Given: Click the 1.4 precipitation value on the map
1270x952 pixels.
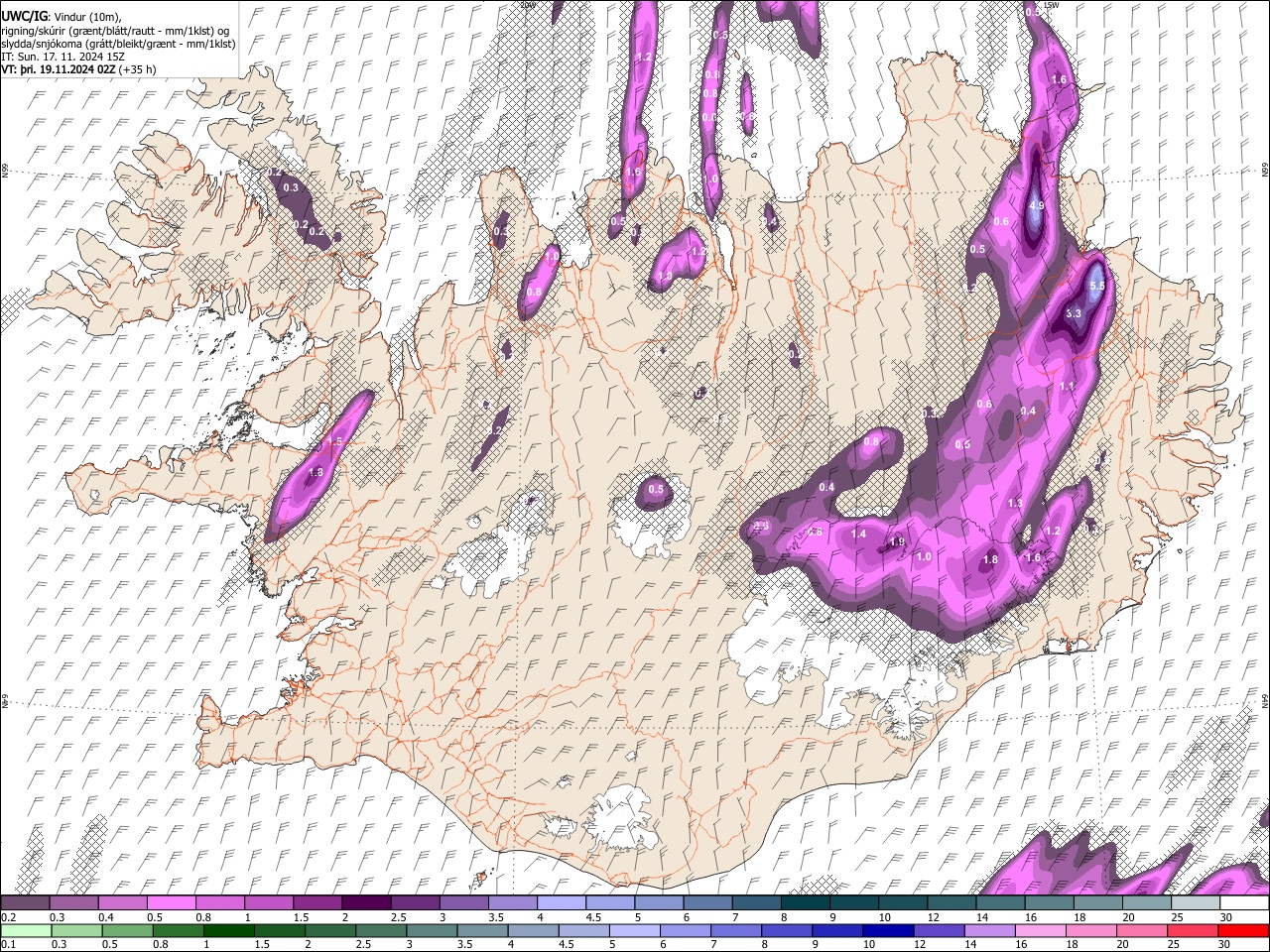Looking at the screenshot, I should tap(859, 535).
